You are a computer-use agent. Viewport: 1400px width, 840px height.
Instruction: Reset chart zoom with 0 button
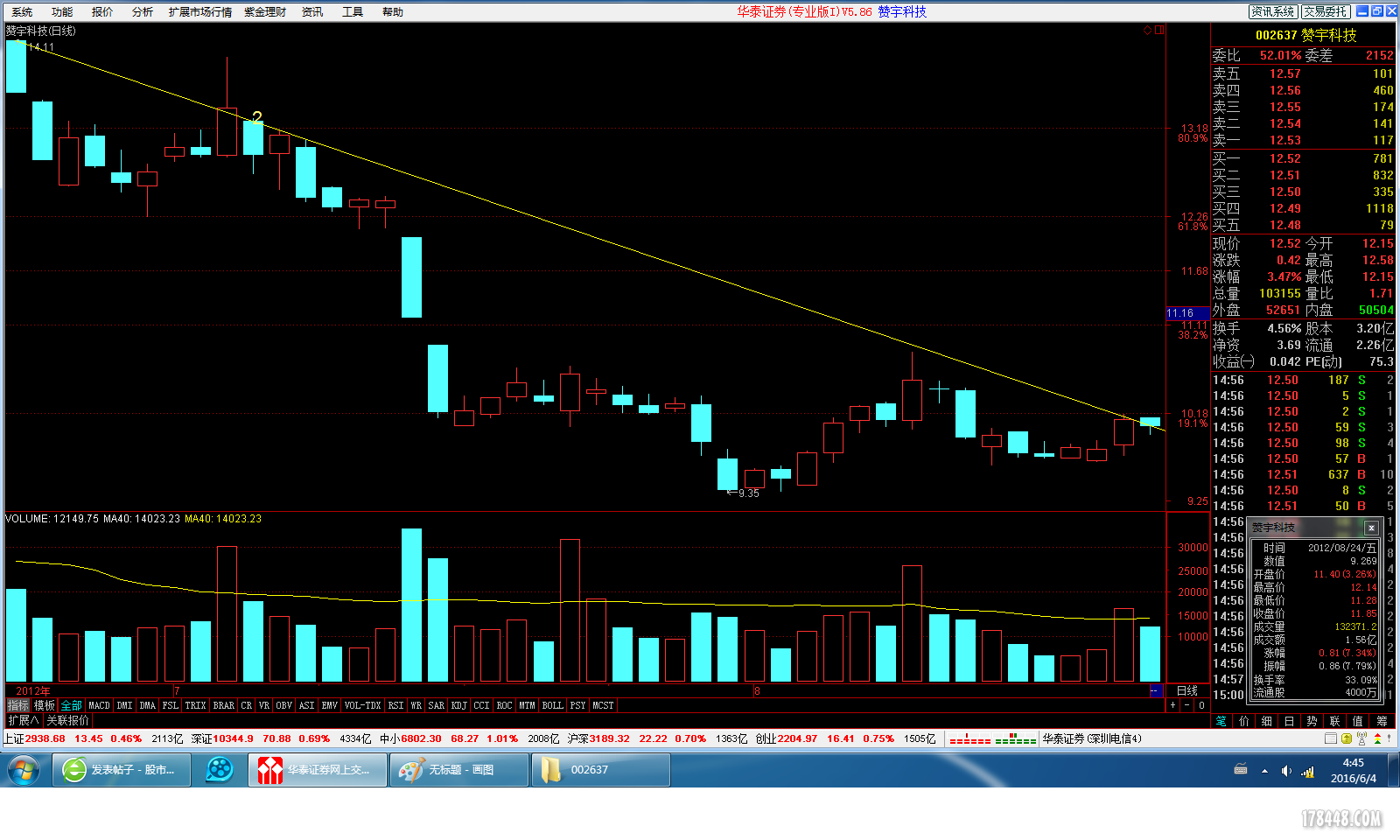[x=1202, y=705]
